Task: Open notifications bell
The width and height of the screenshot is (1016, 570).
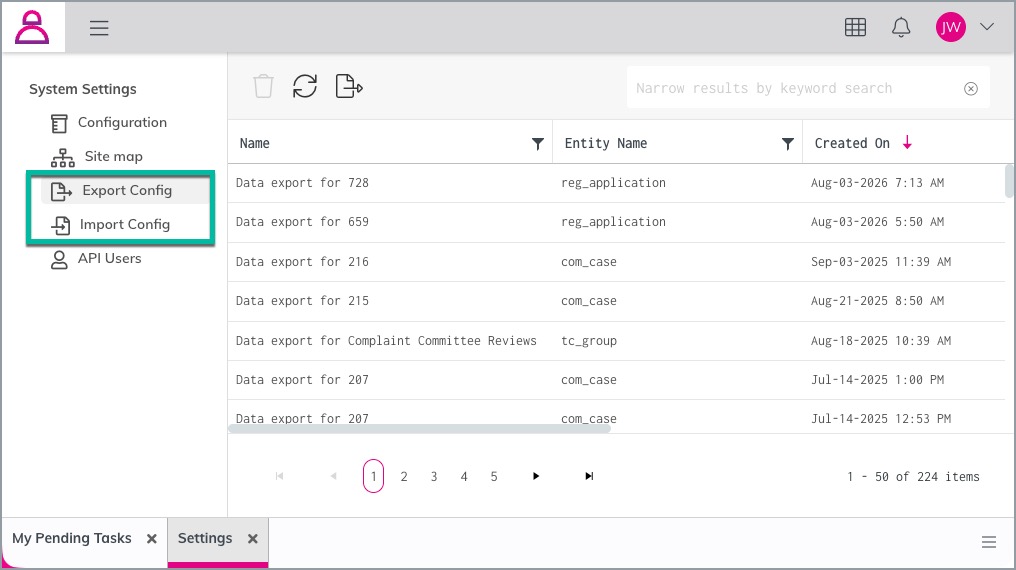Action: (901, 27)
